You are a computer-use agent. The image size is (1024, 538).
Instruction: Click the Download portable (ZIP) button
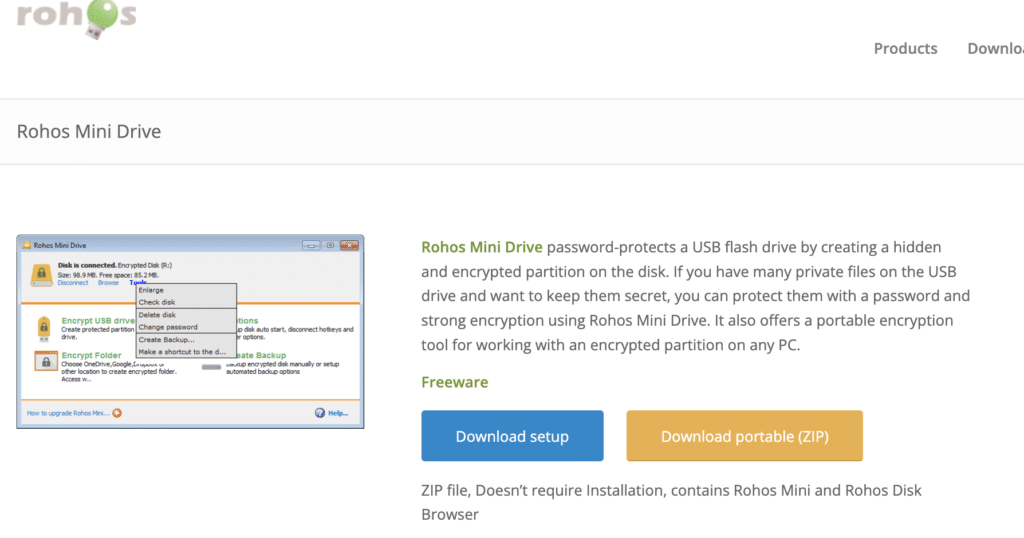744,435
